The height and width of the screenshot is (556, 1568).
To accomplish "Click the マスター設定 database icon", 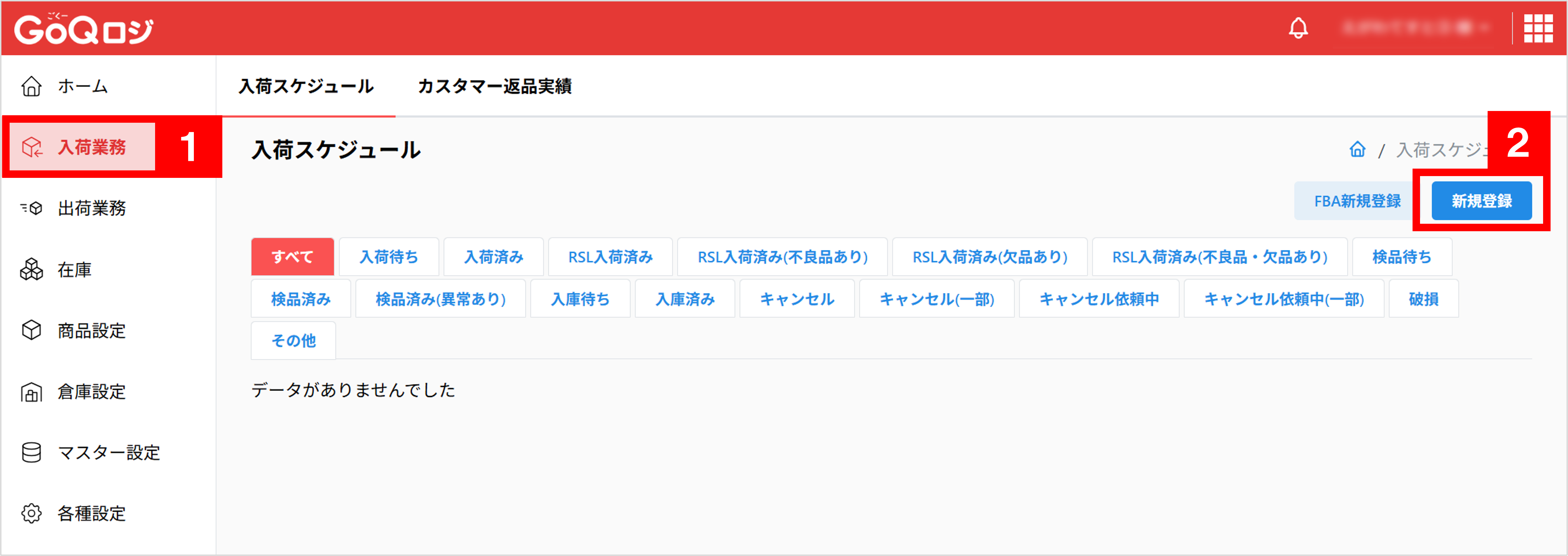I will coord(32,452).
